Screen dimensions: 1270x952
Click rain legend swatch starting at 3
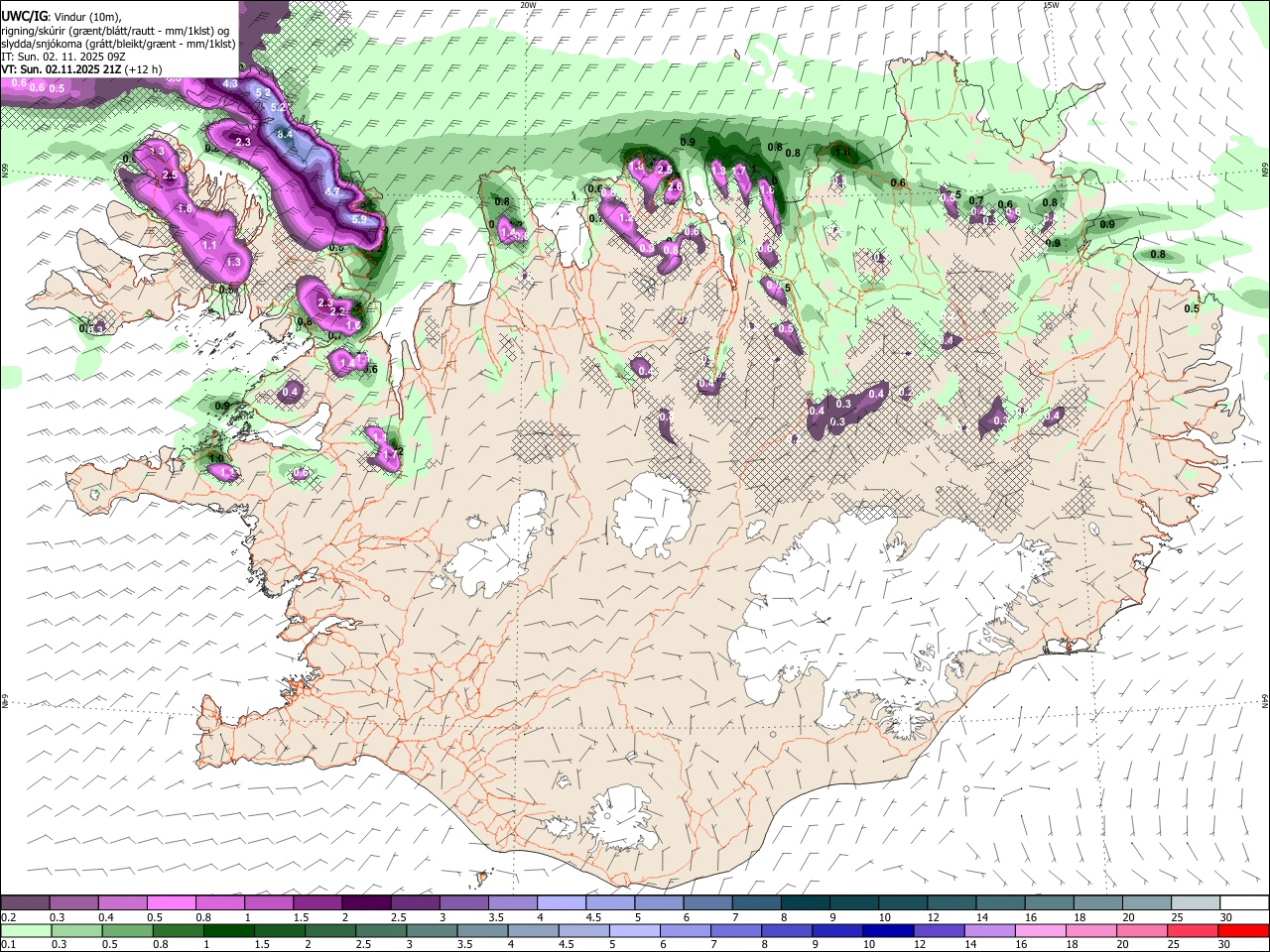[432, 931]
